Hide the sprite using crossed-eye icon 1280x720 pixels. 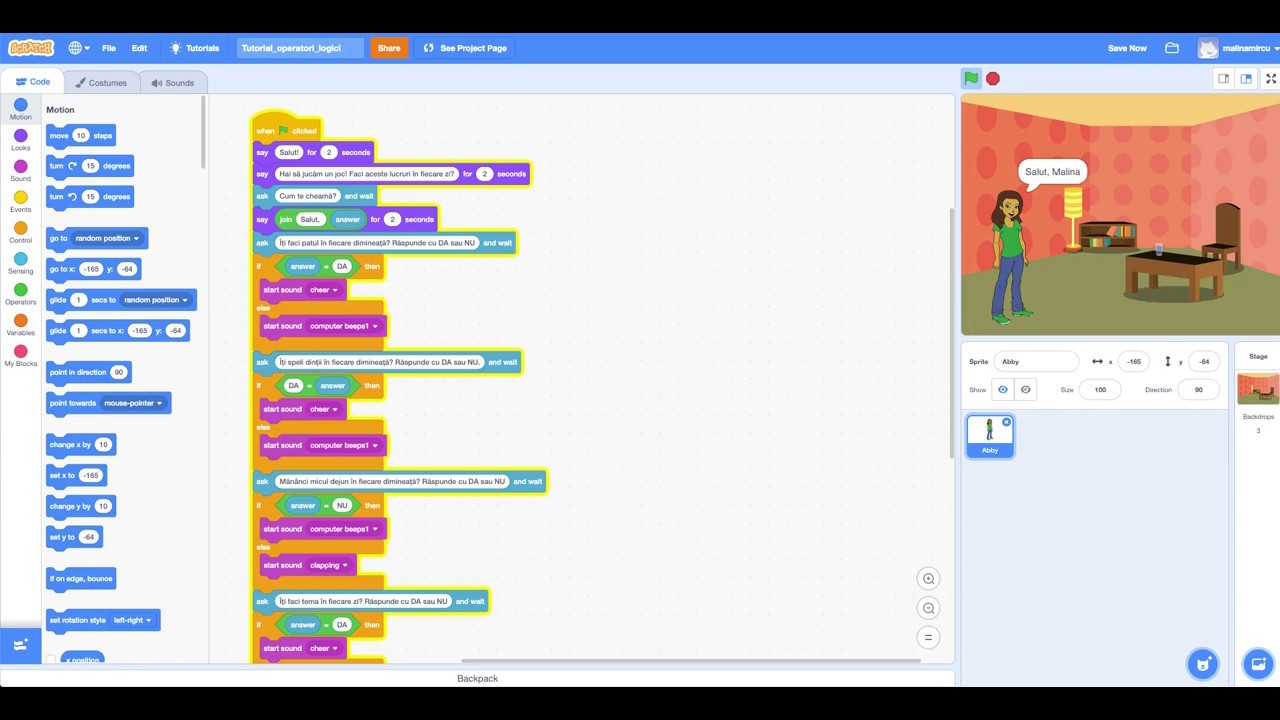pyautogui.click(x=1025, y=390)
